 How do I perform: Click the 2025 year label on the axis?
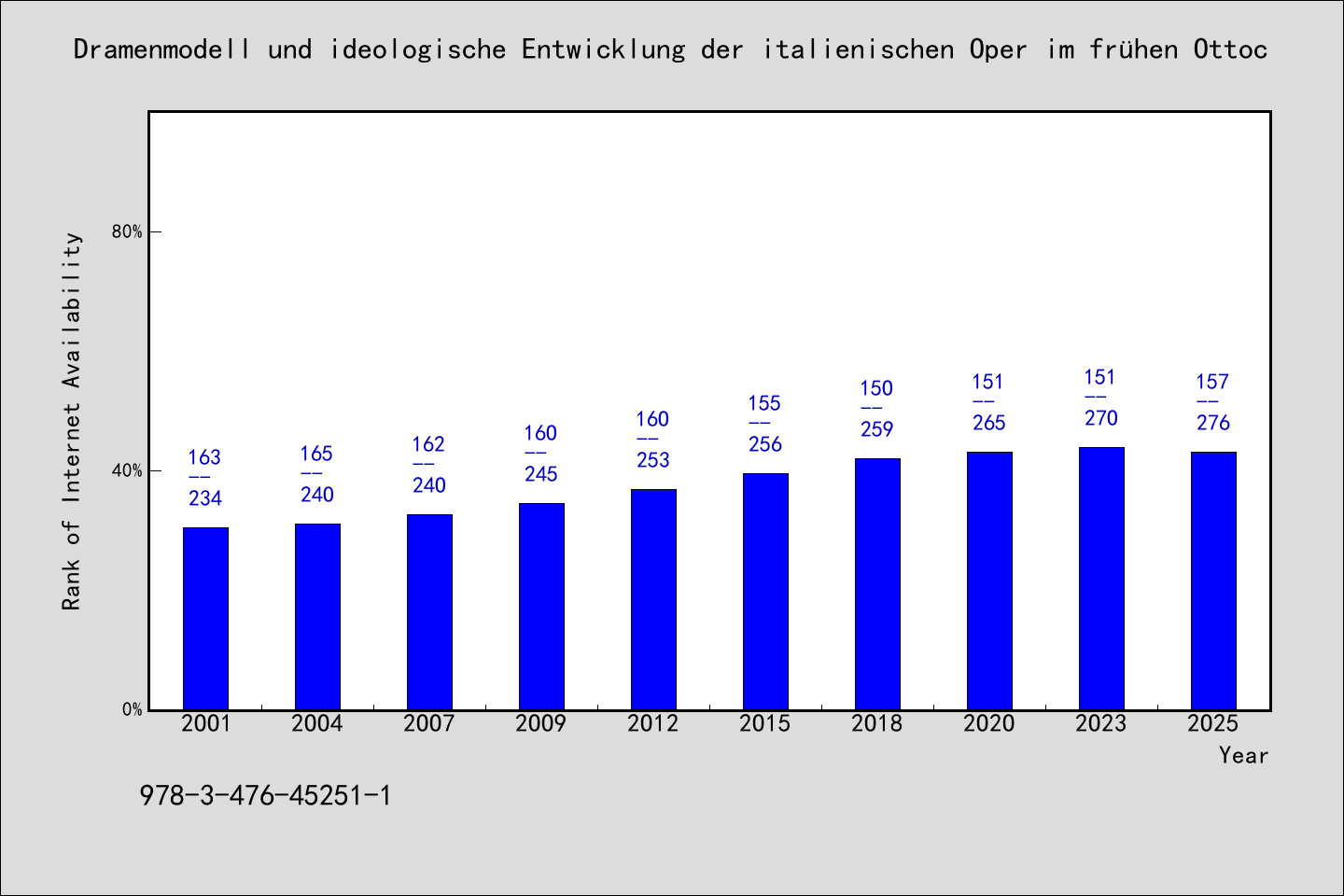pos(1213,723)
